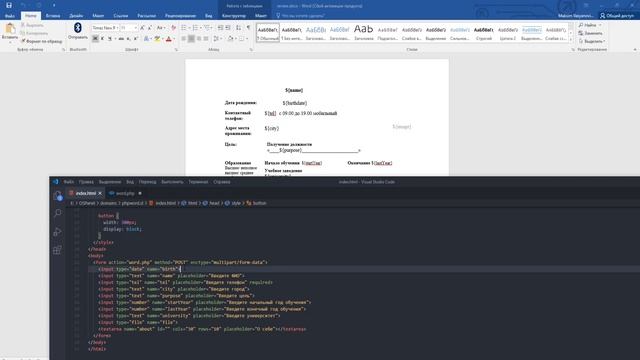Image resolution: width=640 pixels, height=360 pixels.
Task: Center align text in Word
Action: pyautogui.click(x=191, y=38)
